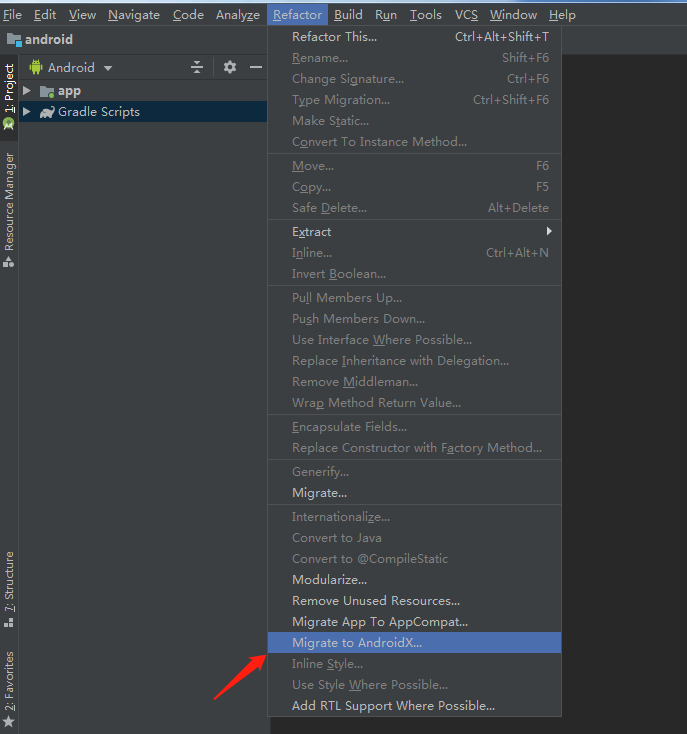Click the android project breadcrumb
Image resolution: width=687 pixels, height=734 pixels.
(40, 39)
